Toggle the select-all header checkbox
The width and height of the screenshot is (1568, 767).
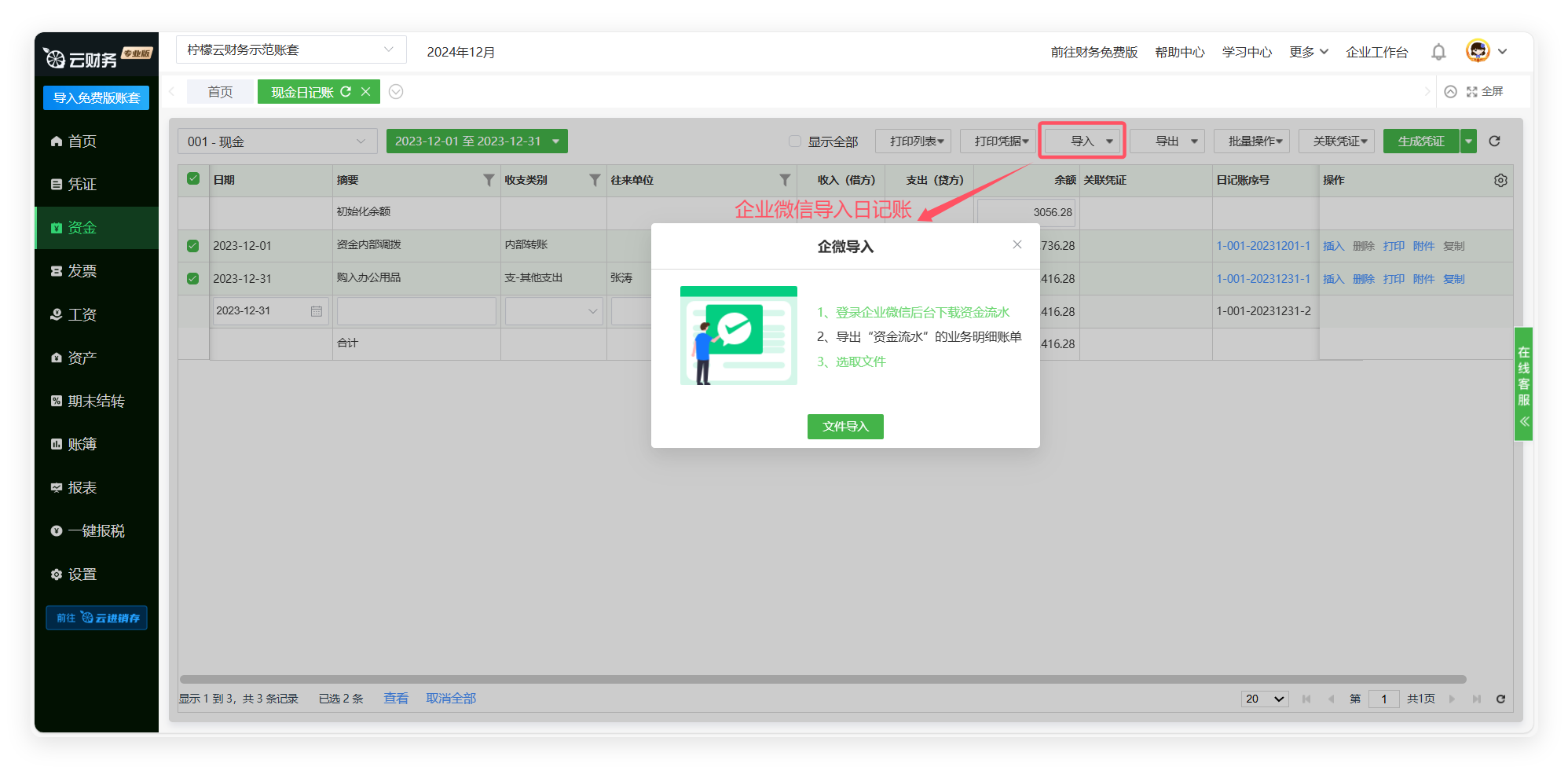193,179
